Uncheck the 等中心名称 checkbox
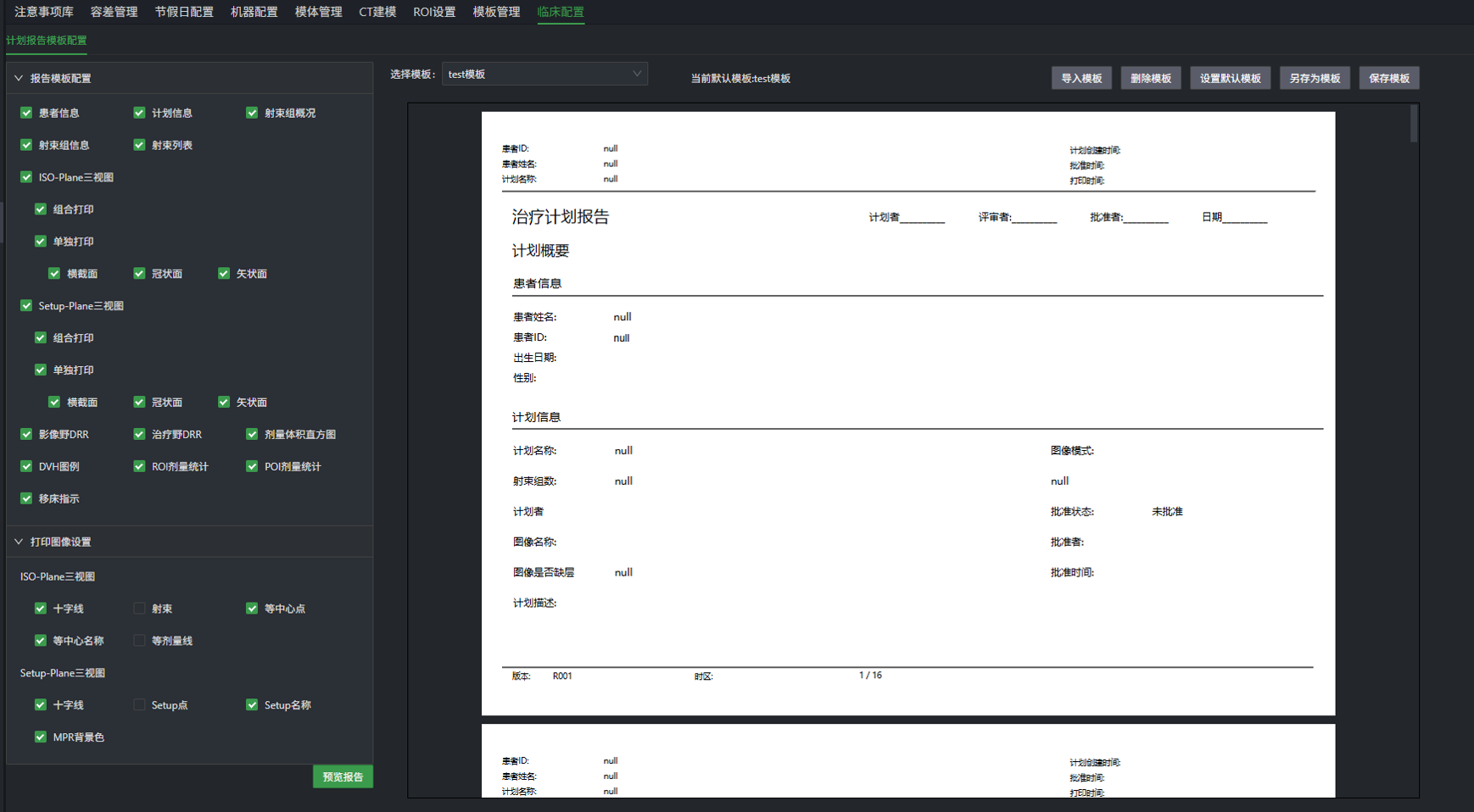 41,641
